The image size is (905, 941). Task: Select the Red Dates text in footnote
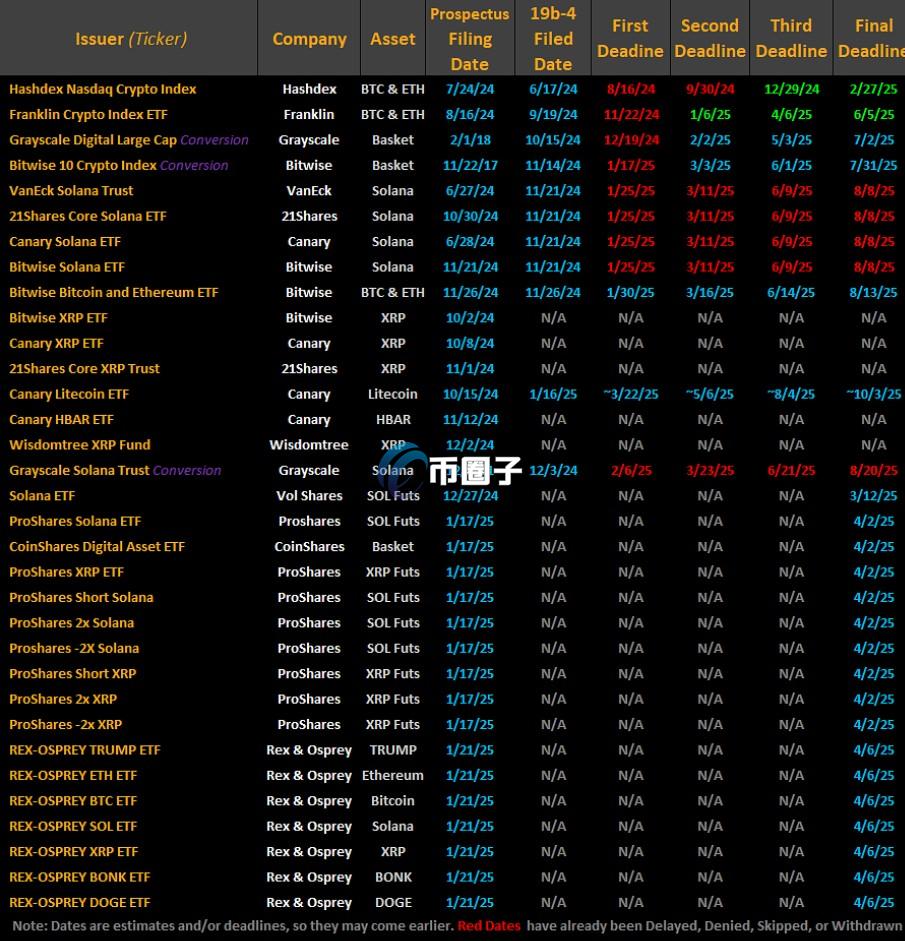[x=489, y=926]
